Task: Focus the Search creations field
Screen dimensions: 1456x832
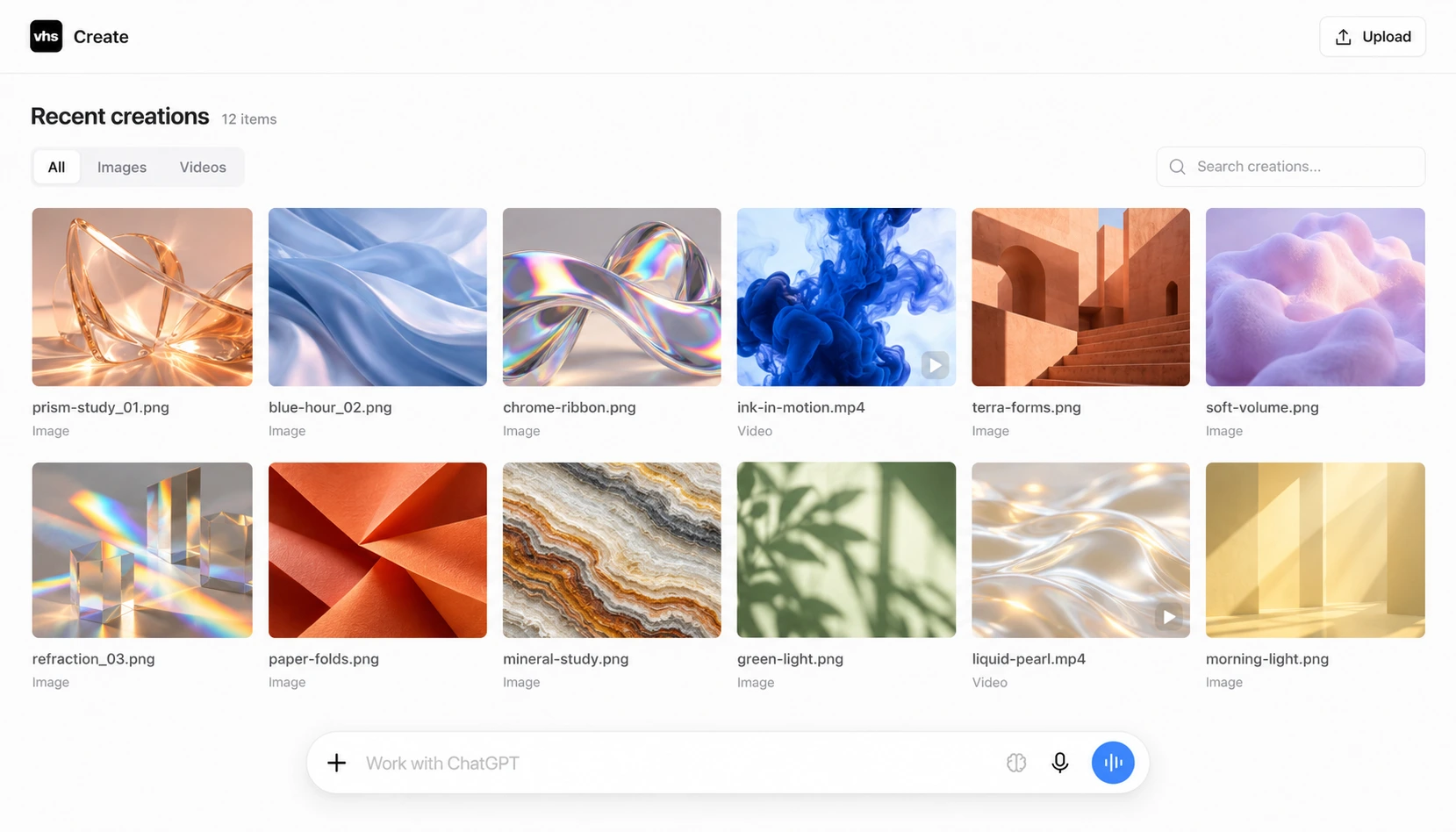Action: (x=1291, y=167)
